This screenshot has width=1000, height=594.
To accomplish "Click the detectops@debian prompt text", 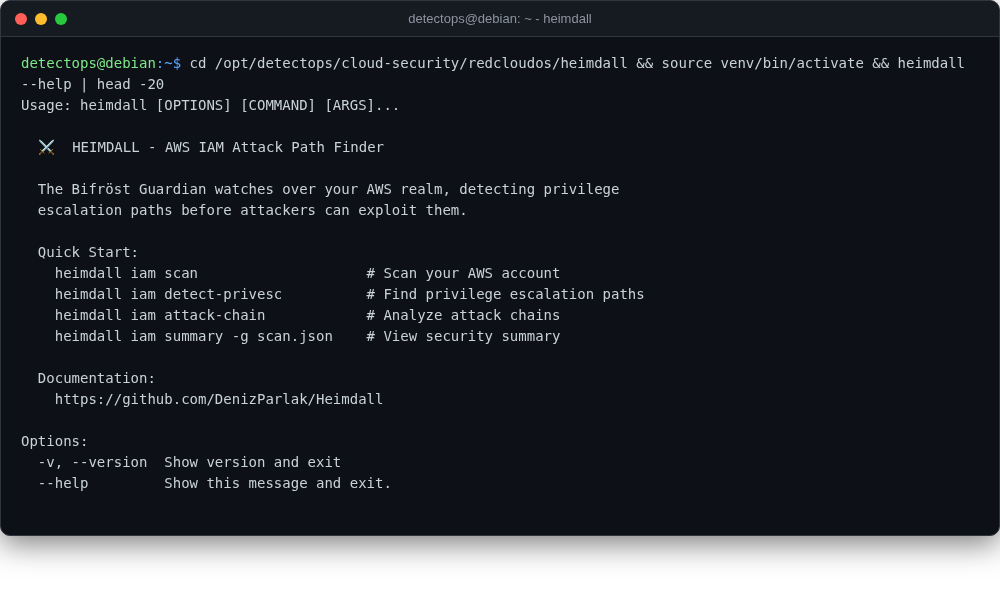I will point(88,63).
